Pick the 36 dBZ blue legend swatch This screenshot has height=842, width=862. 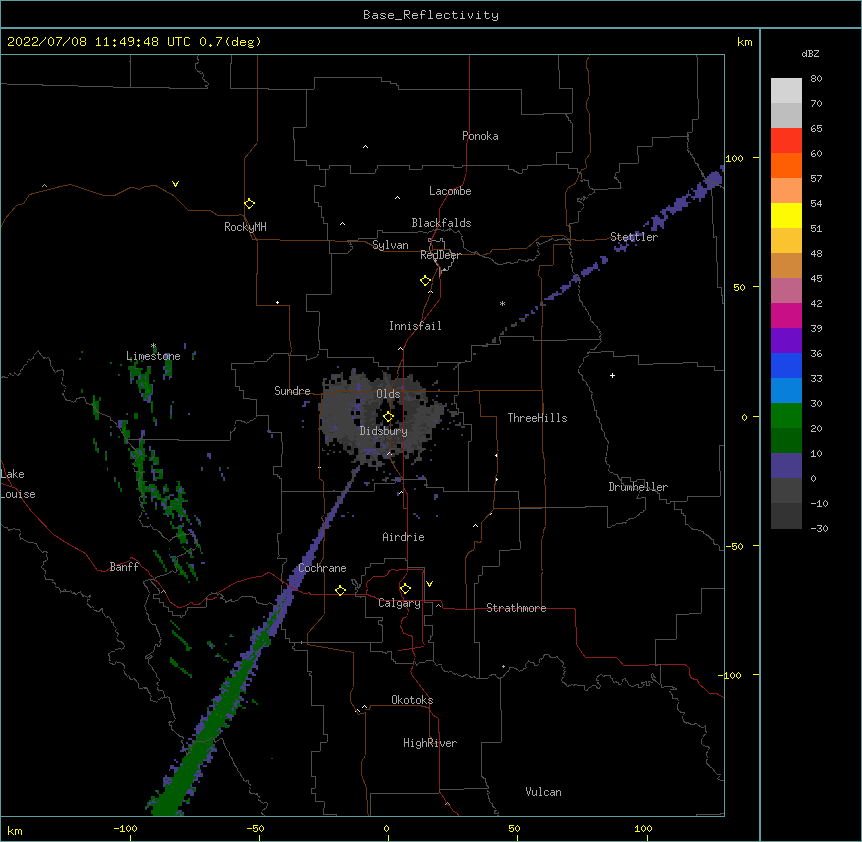pyautogui.click(x=786, y=365)
